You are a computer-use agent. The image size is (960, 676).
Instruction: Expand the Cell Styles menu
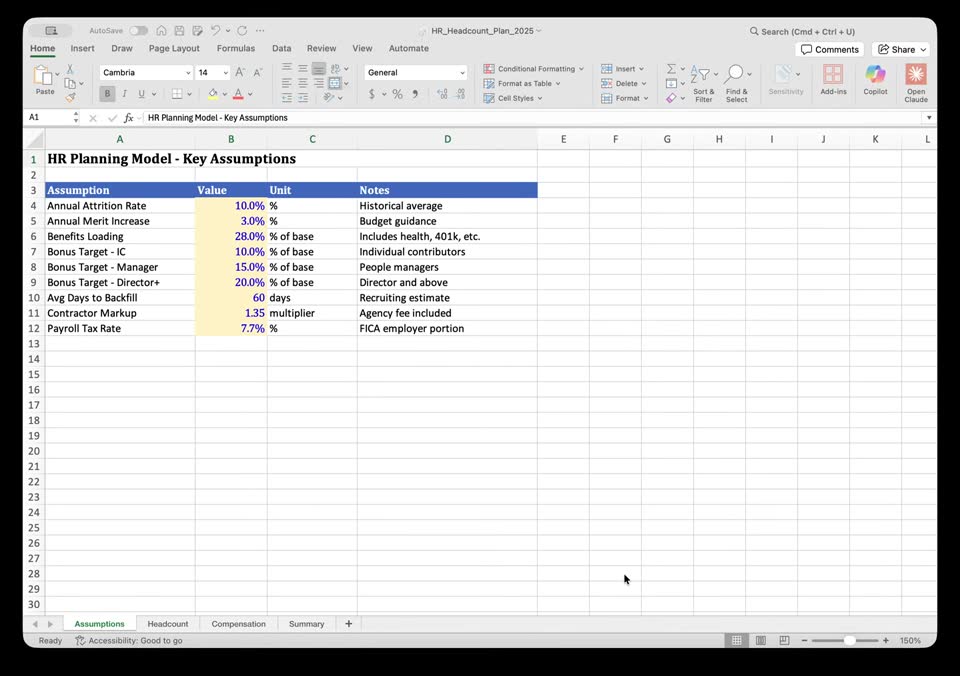[x=512, y=98]
